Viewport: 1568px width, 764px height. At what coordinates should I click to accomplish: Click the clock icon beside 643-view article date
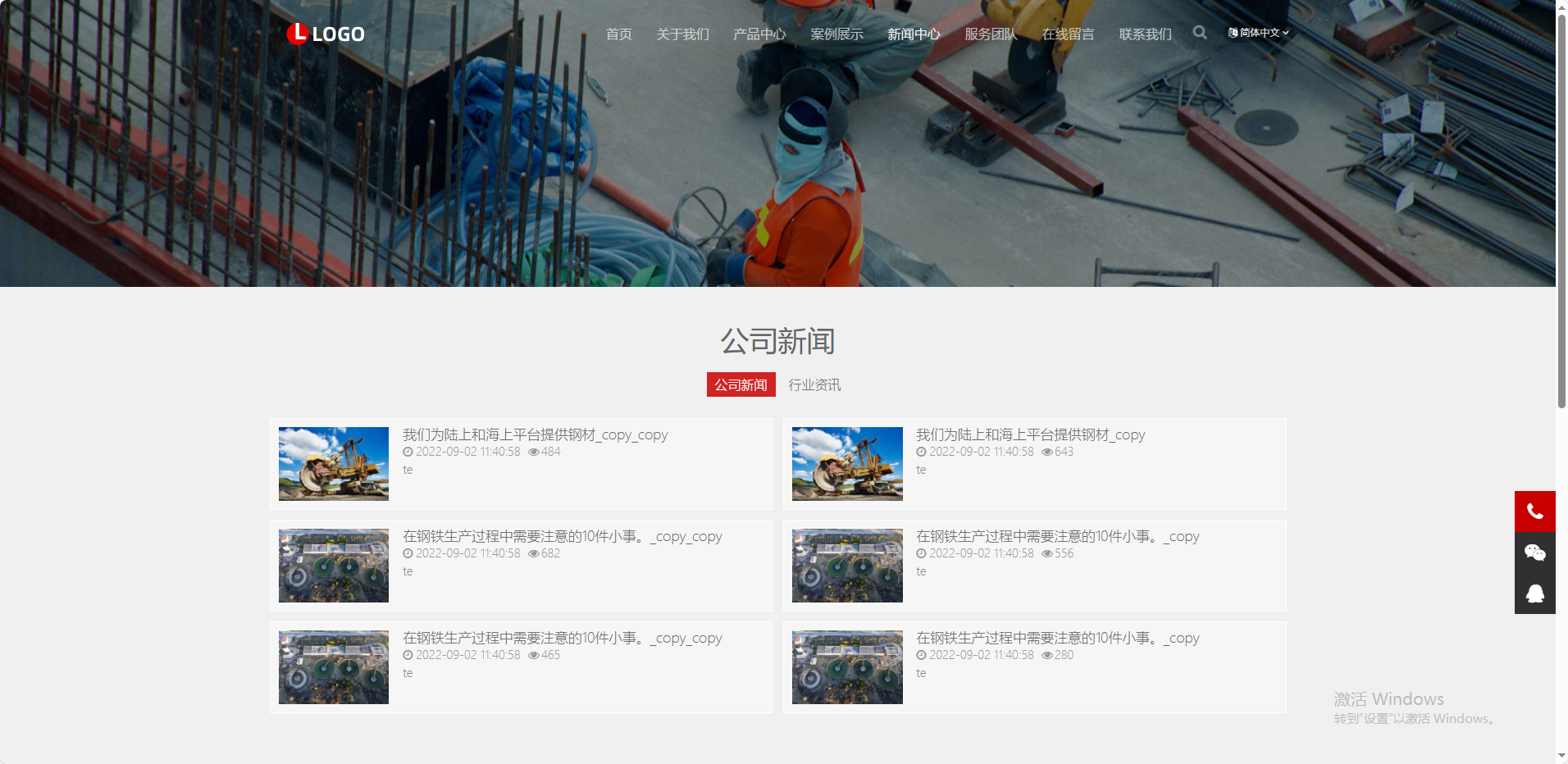[921, 452]
